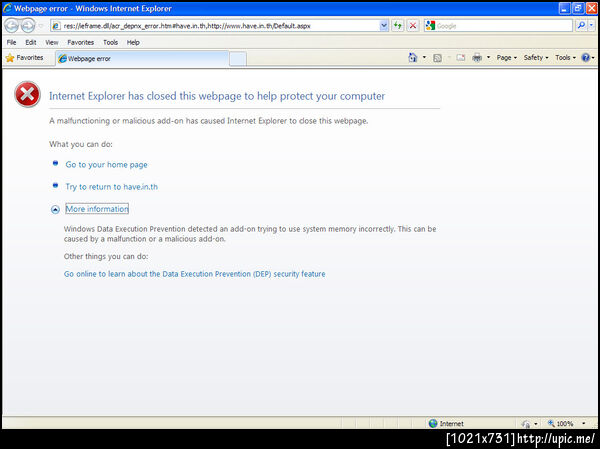Restore down the Internet Explorer window
Screen dimensions: 600x449
pyautogui.click(x=578, y=8)
